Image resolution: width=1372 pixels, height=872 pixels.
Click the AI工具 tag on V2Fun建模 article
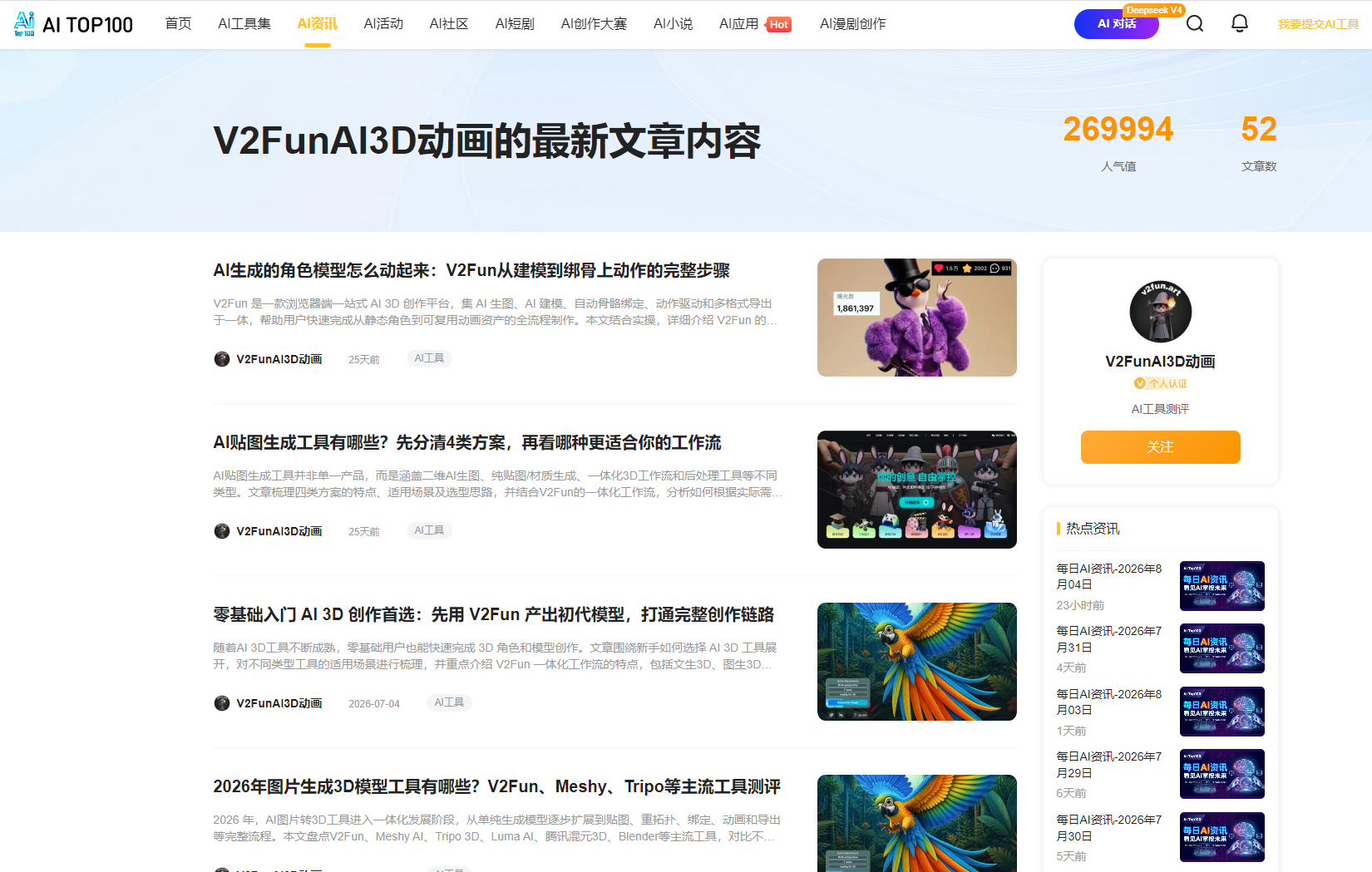(429, 358)
